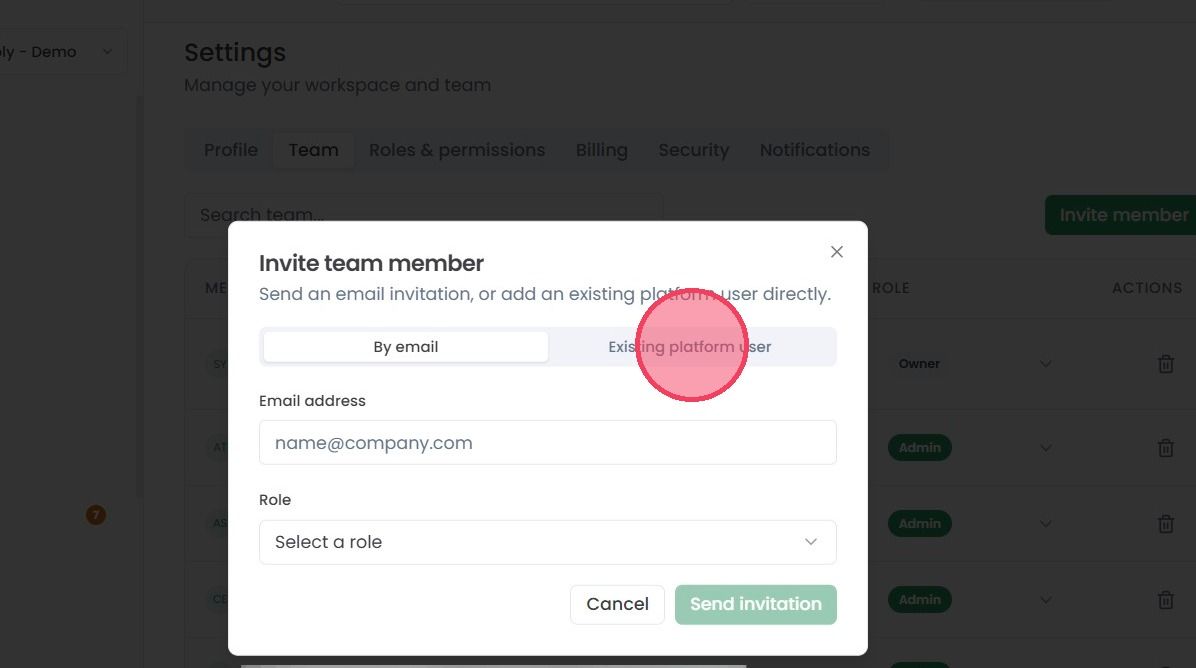Click trash icon in second Admin row
Screen dimensions: 1196x668
coord(1165,524)
